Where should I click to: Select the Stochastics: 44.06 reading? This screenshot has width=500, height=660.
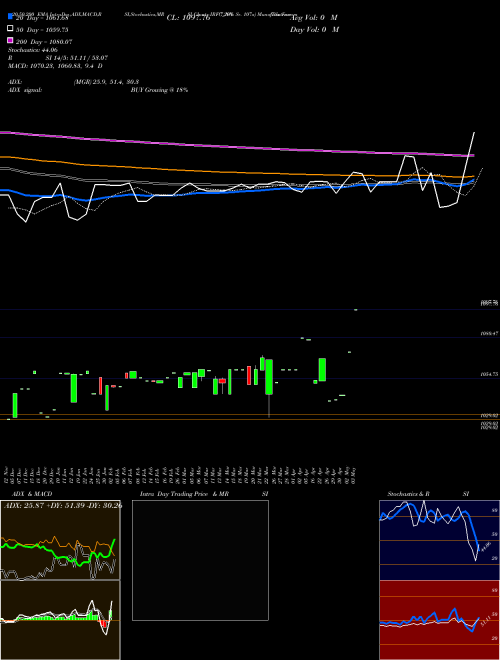point(33,50)
